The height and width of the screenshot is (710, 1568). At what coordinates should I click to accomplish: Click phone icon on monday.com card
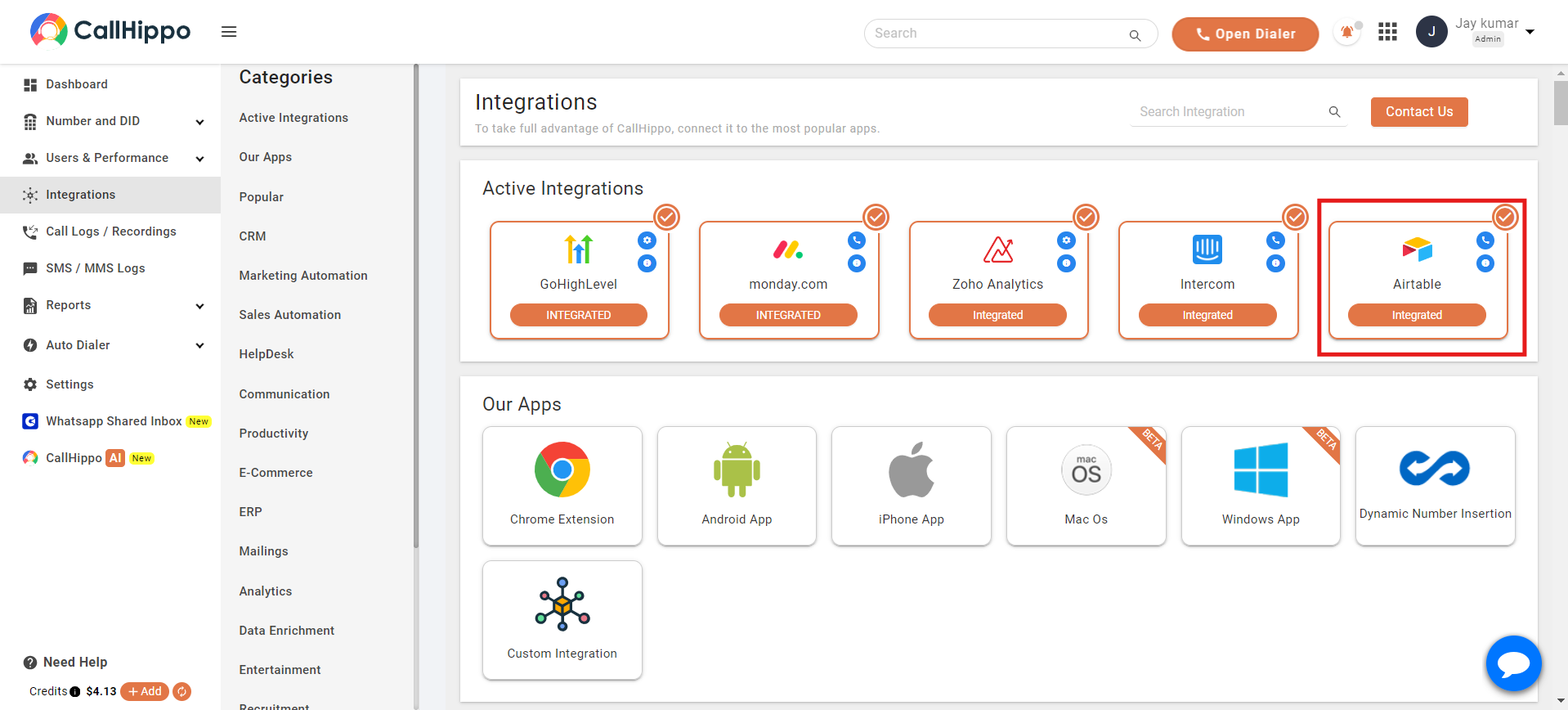tap(856, 240)
